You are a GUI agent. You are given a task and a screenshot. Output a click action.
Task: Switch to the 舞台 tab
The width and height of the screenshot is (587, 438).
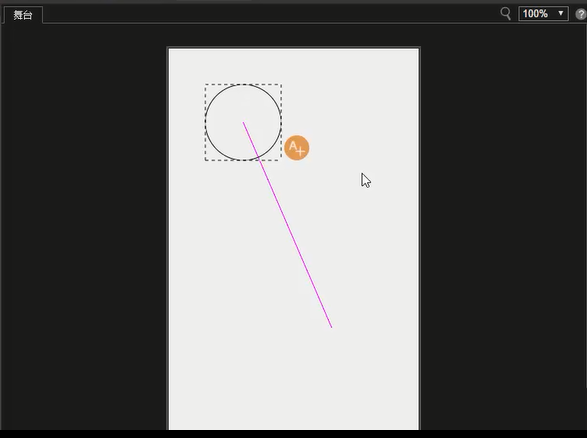pos(23,15)
